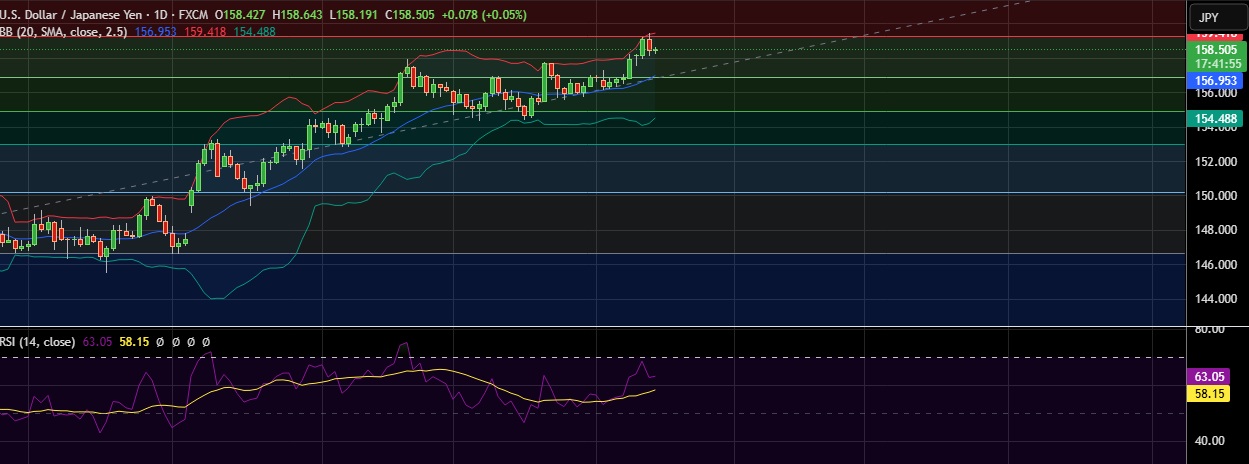This screenshot has width=1249, height=464.
Task: Click the teal 154.488 value in BB legend
Action: (254, 32)
